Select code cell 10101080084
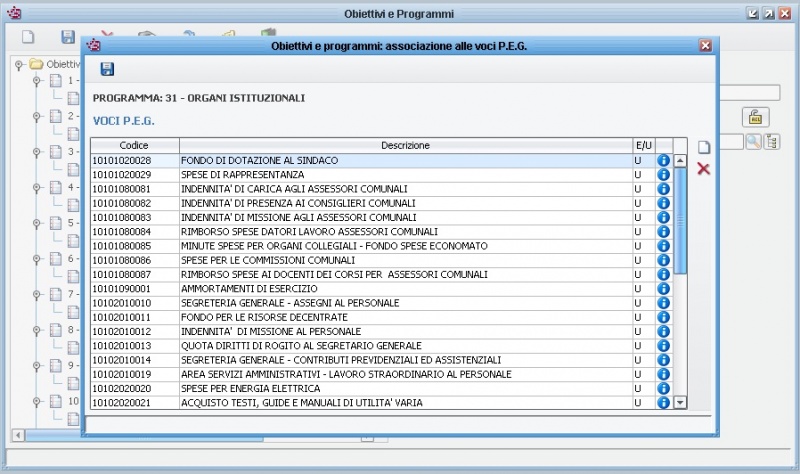800x474 pixels. [x=135, y=232]
